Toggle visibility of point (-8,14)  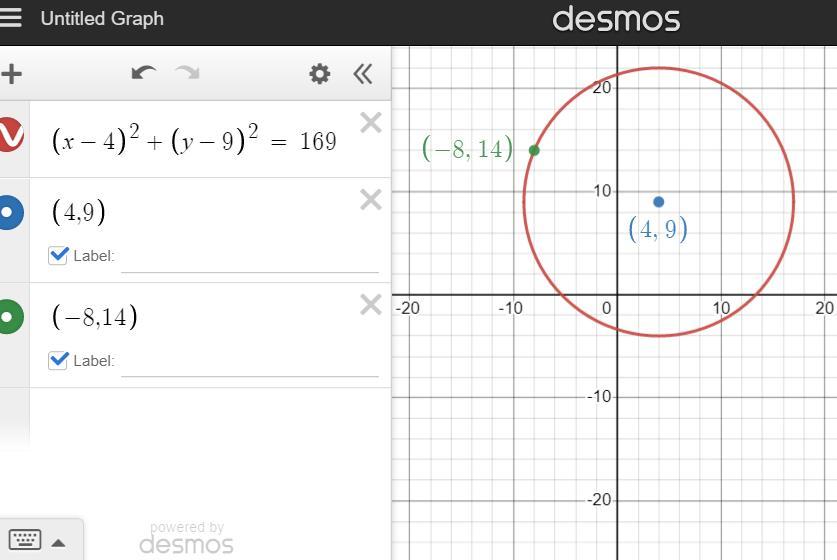(x=11, y=317)
